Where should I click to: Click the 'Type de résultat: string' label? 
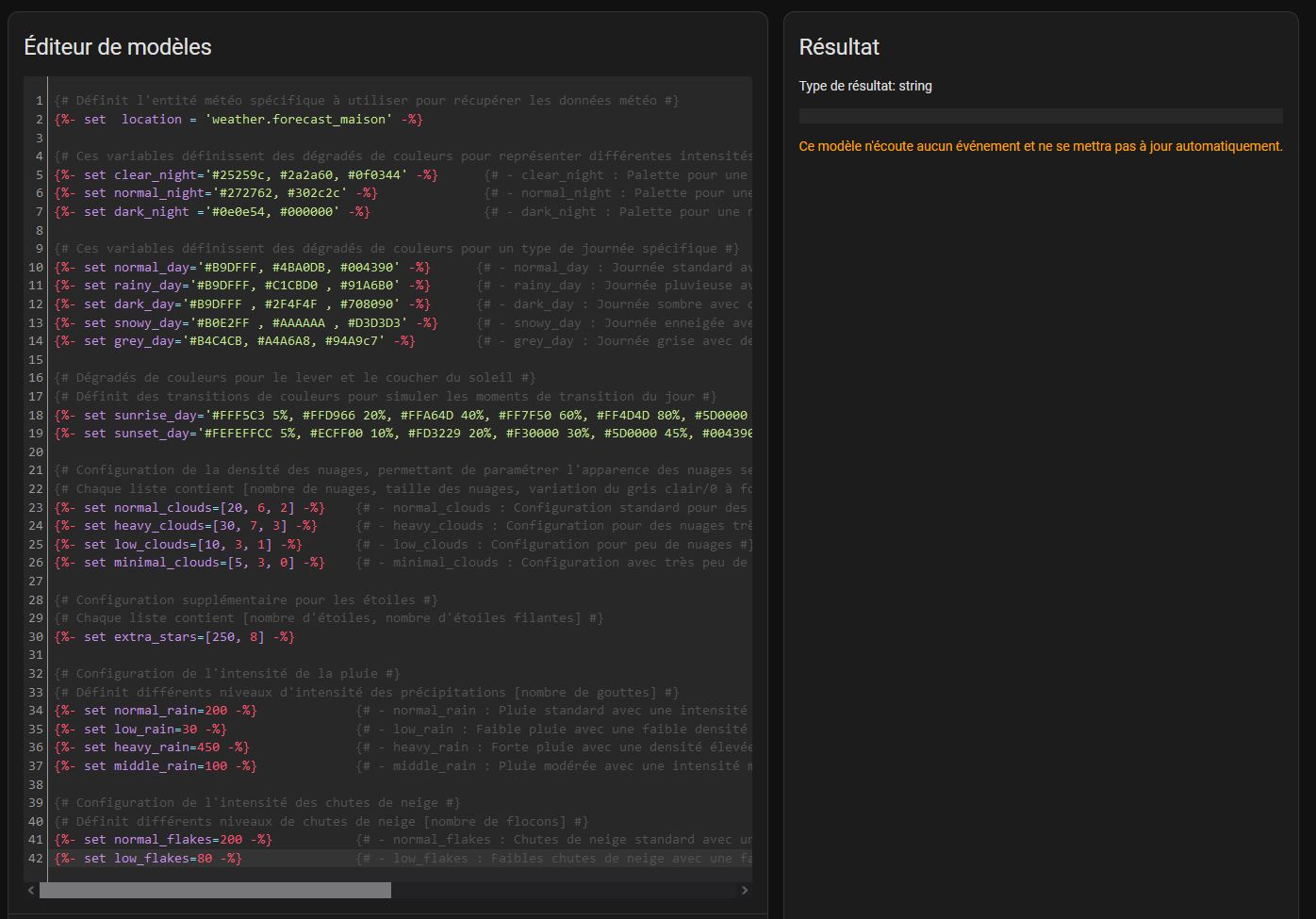click(865, 86)
